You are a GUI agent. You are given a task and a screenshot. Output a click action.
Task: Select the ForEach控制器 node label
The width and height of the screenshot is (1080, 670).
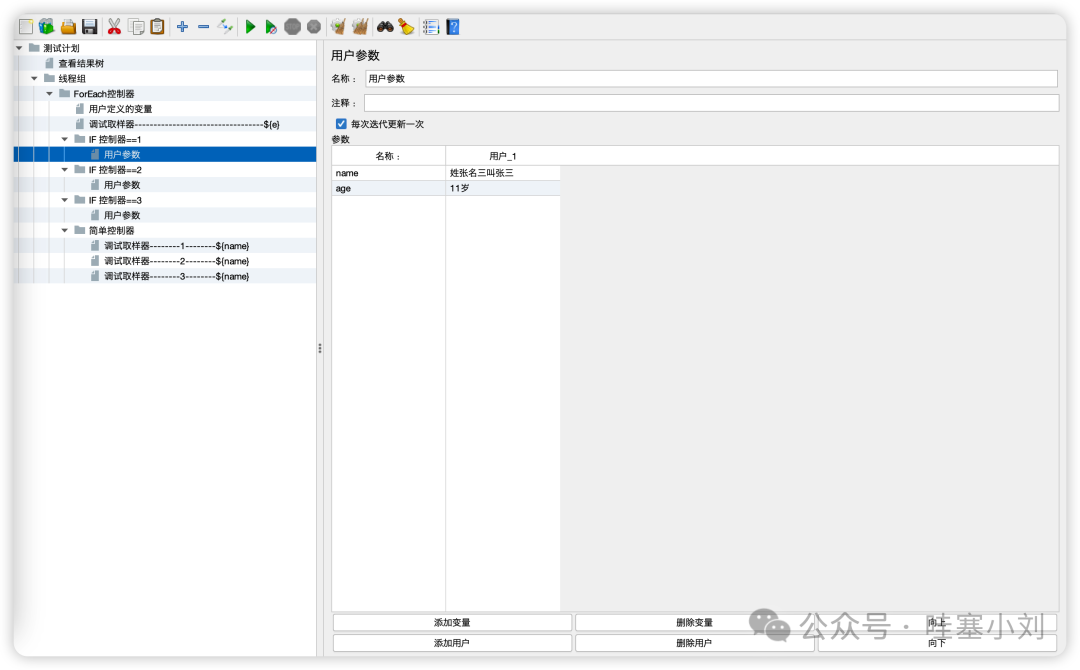point(104,94)
